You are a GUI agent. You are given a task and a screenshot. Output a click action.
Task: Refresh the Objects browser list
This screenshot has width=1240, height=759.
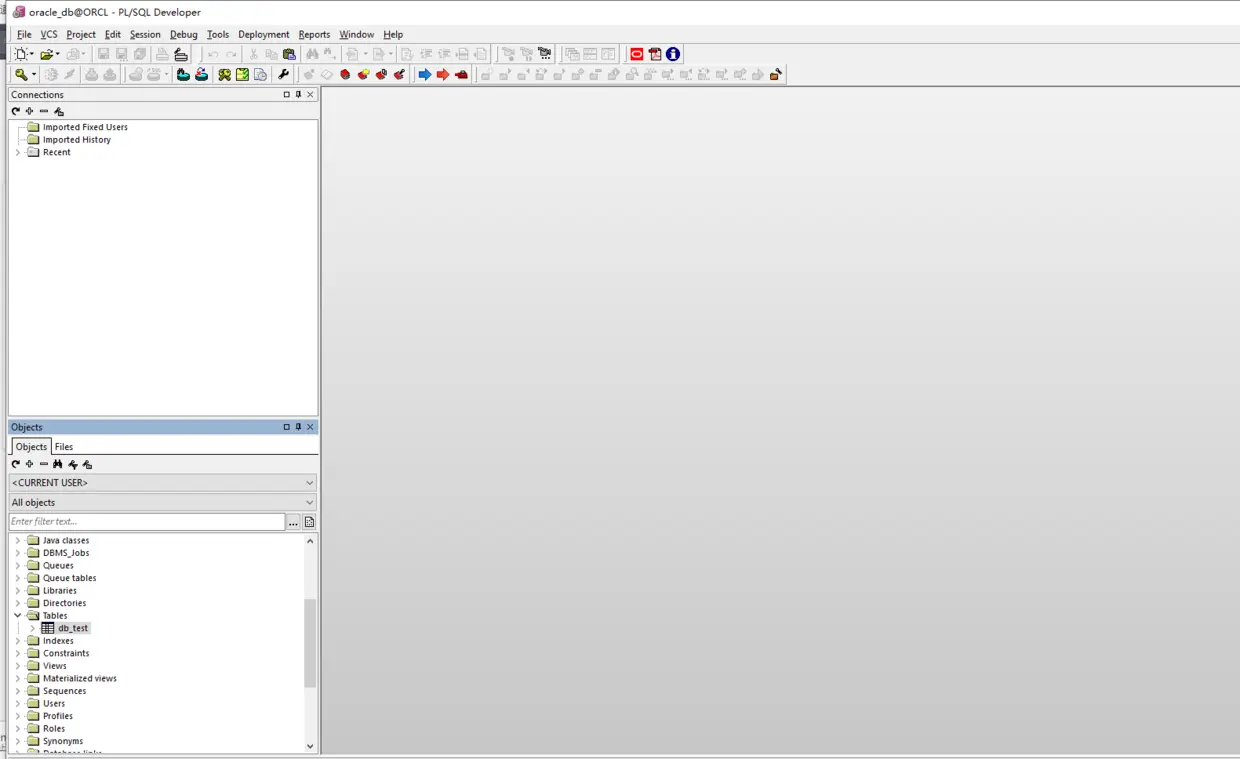click(16, 464)
